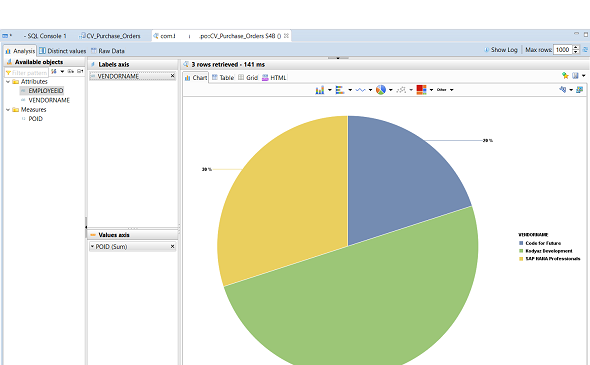590x365 pixels.
Task: Open the scatter chart dropdown arrow
Action: [411, 90]
